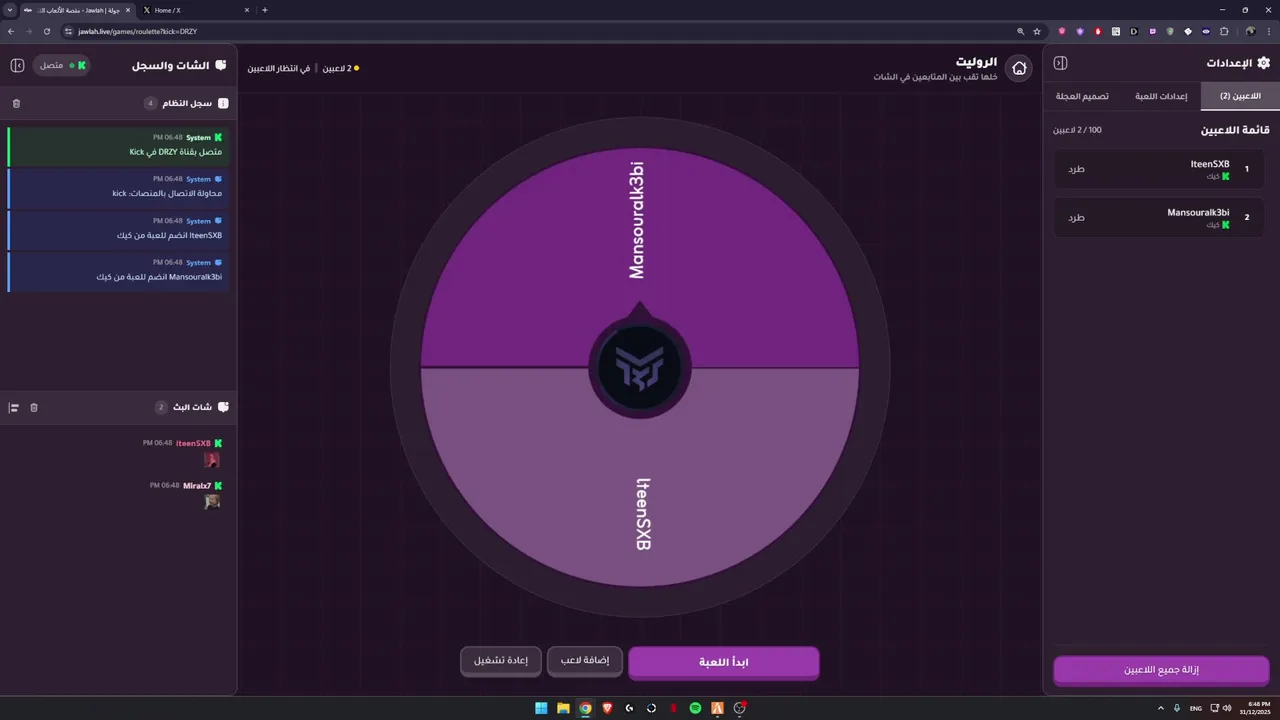
Task: Click the speaker volume icon in system tray
Action: point(1227,708)
